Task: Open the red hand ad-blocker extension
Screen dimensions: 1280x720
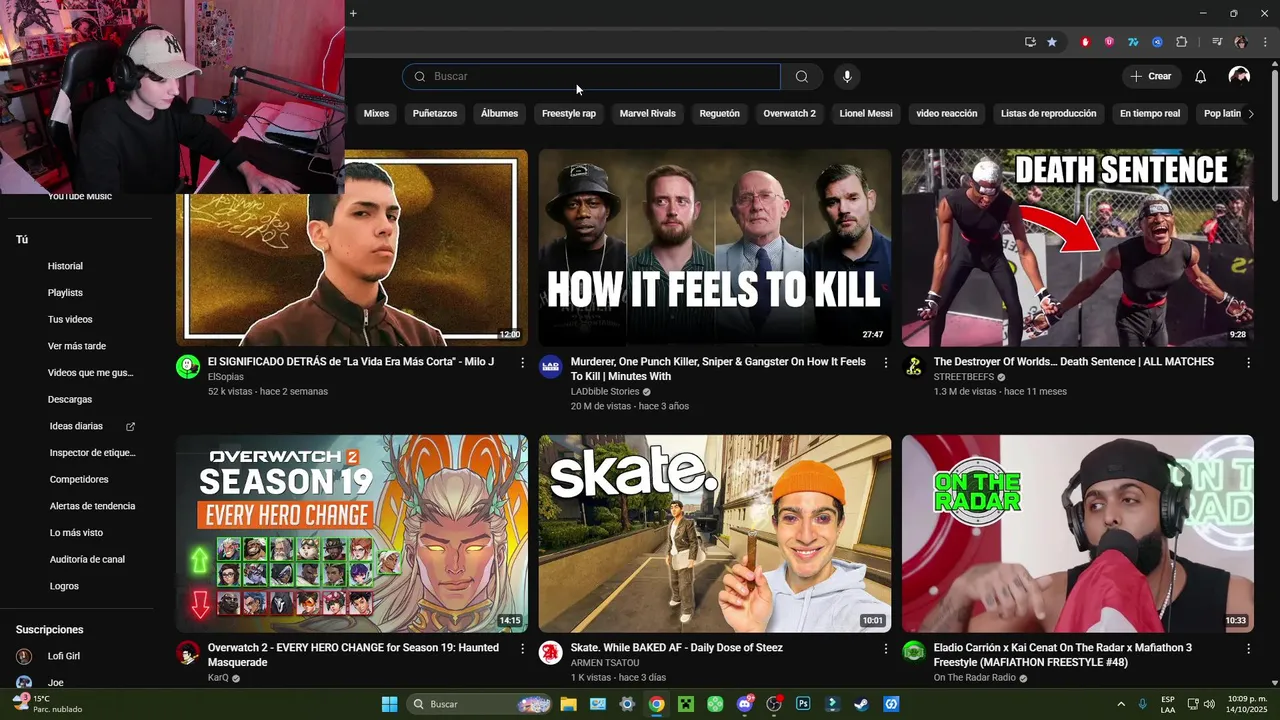Action: coord(1085,42)
